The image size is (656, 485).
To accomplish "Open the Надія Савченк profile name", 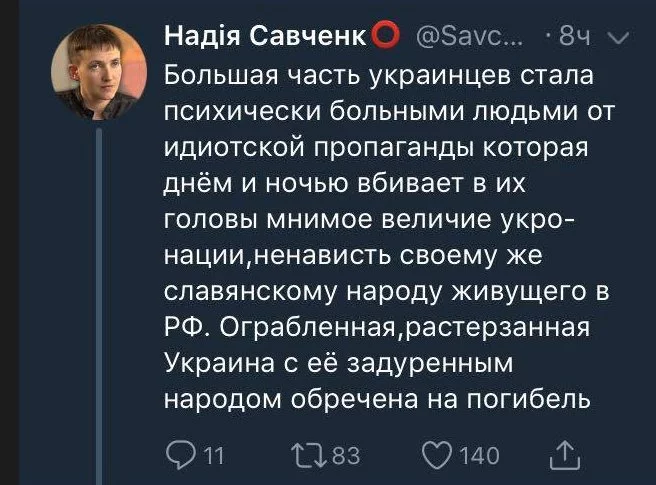I will (x=264, y=38).
